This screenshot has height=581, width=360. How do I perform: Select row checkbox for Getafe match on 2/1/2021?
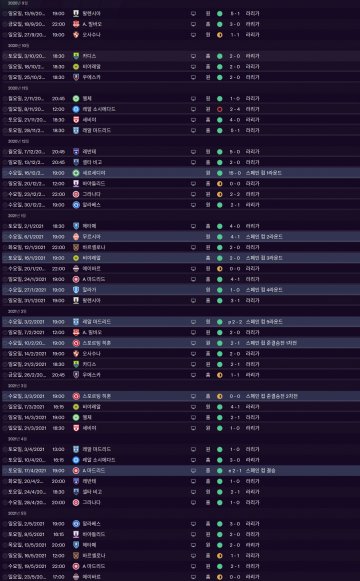tap(5, 226)
